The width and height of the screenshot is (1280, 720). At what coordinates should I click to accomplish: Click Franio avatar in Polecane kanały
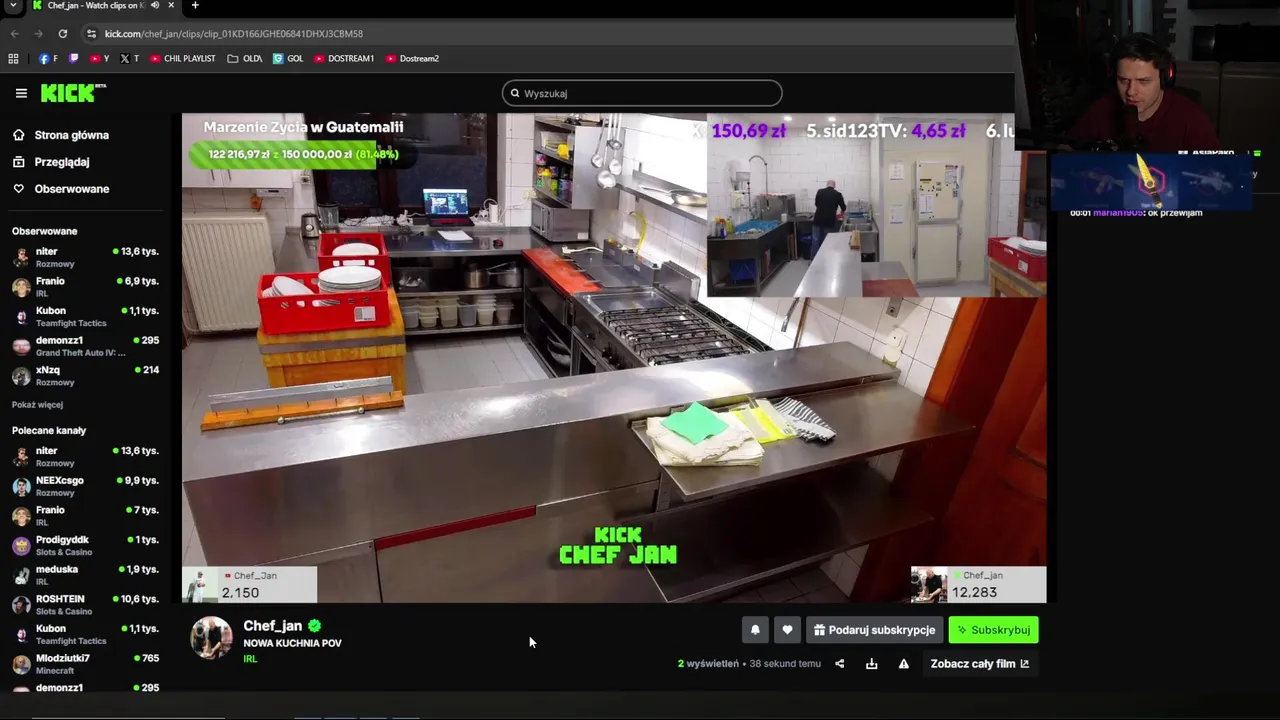point(21,516)
